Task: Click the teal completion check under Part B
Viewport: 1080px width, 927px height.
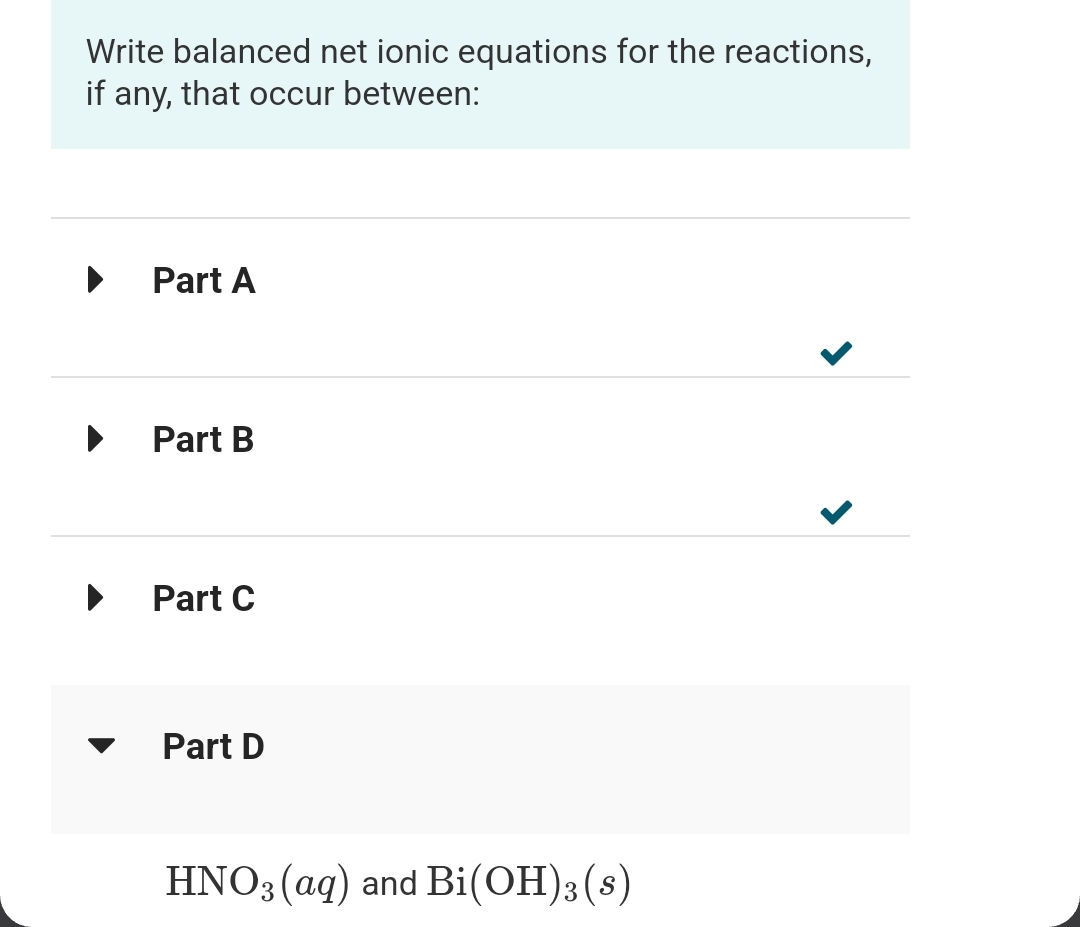Action: tap(835, 512)
